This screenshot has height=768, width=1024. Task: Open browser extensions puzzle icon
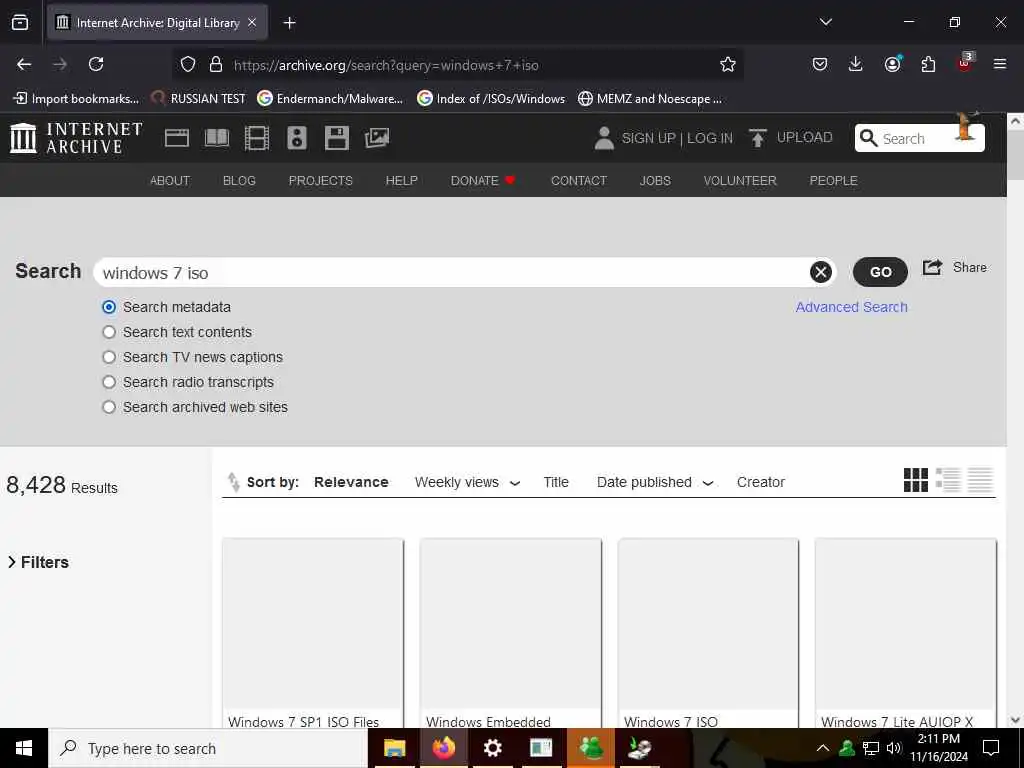click(928, 64)
